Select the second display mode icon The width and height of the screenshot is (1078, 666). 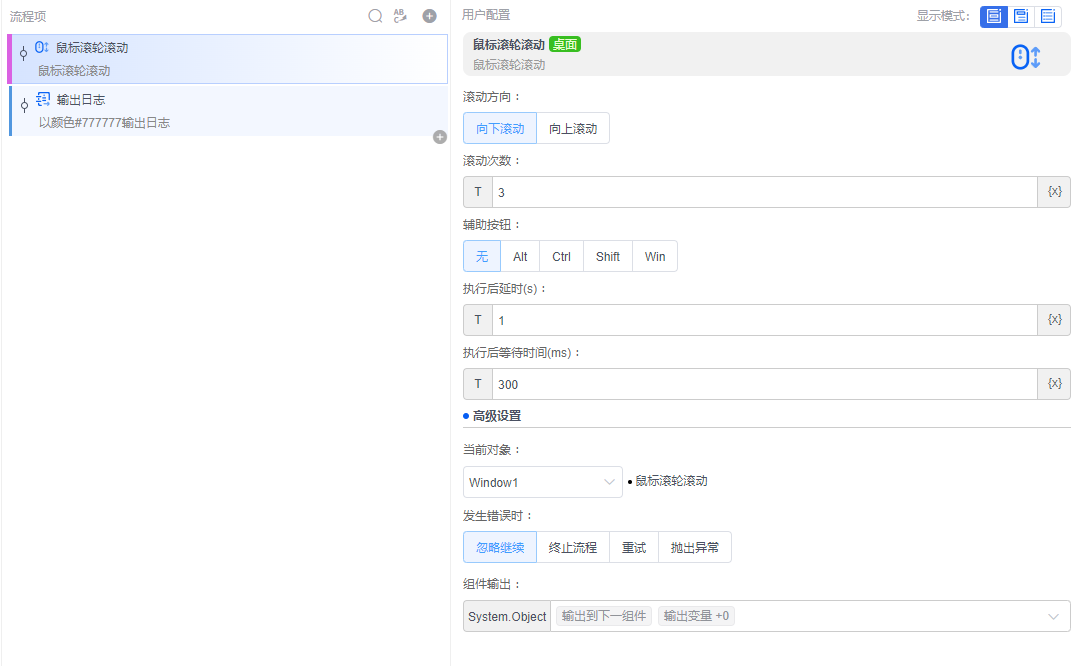1020,16
